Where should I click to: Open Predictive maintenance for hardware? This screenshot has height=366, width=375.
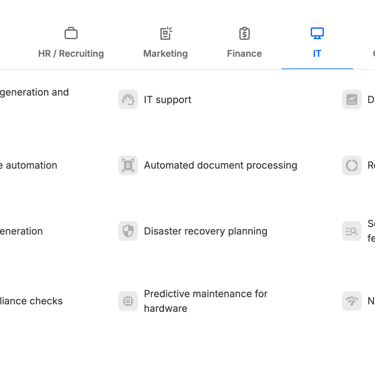[x=205, y=301]
